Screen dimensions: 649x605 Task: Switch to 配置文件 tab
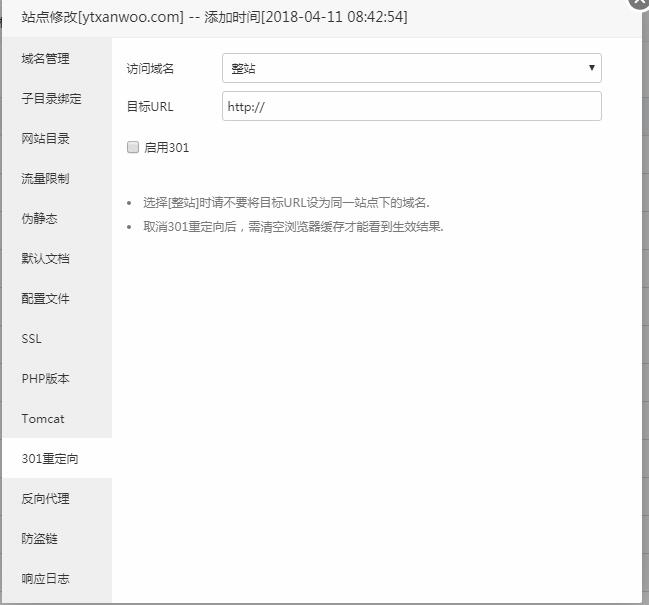46,299
